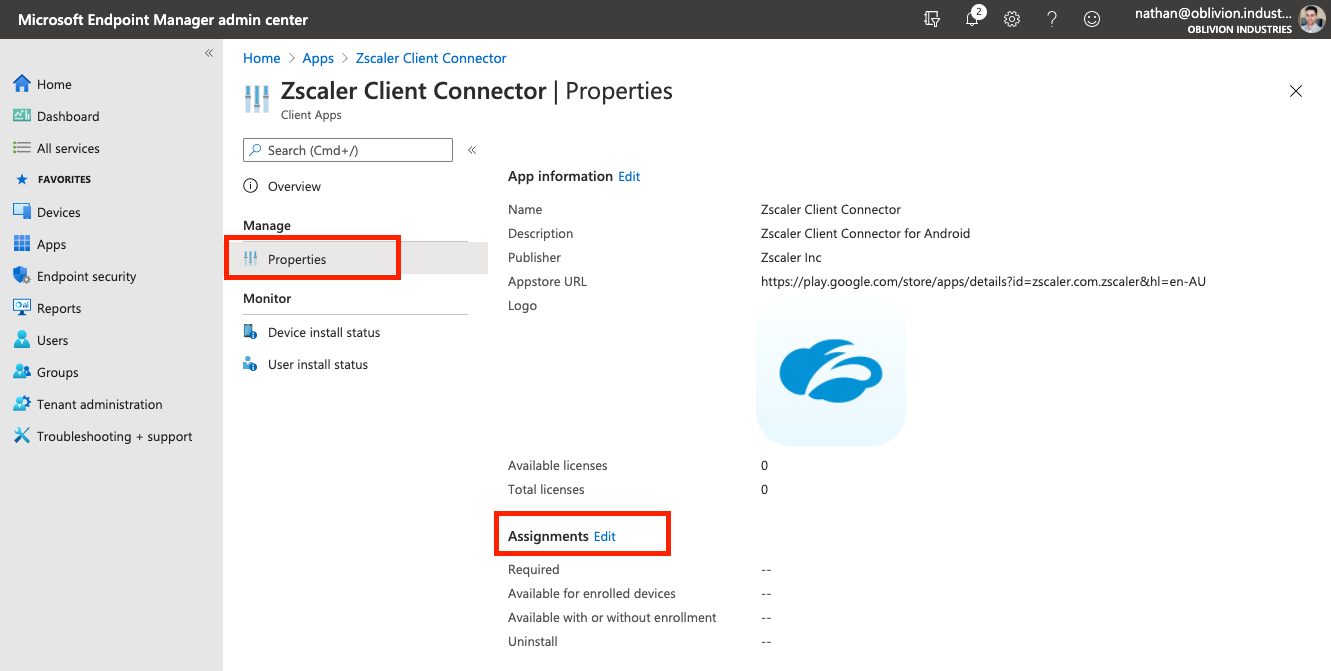This screenshot has width=1331, height=671.
Task: Open the settings gear icon
Action: pyautogui.click(x=1012, y=19)
